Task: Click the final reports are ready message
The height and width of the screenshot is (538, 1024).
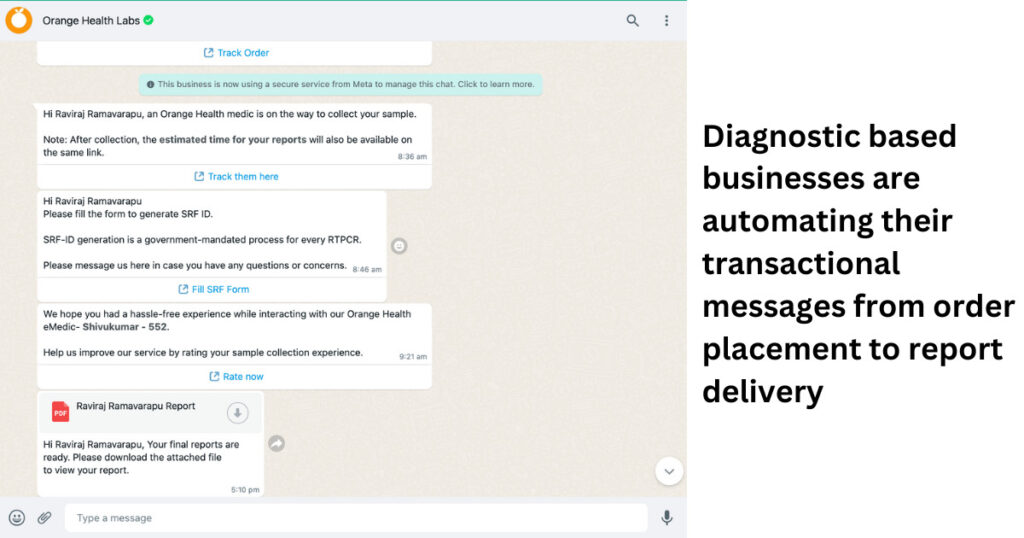Action: point(141,457)
